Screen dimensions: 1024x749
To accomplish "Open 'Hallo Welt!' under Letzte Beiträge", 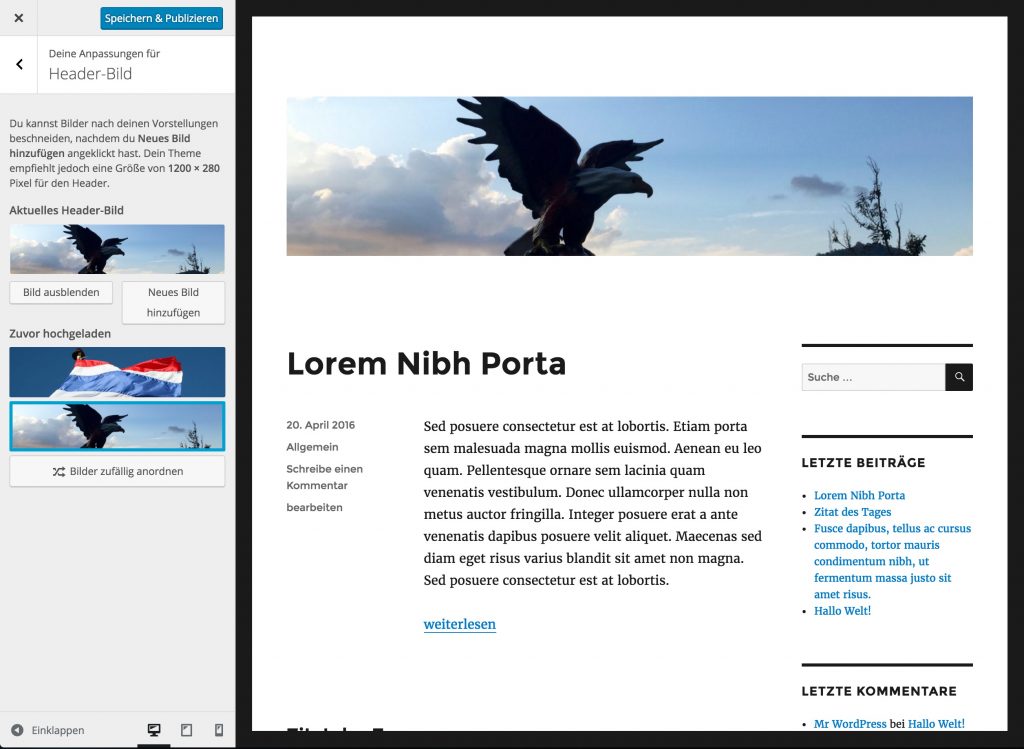I will pos(842,610).
